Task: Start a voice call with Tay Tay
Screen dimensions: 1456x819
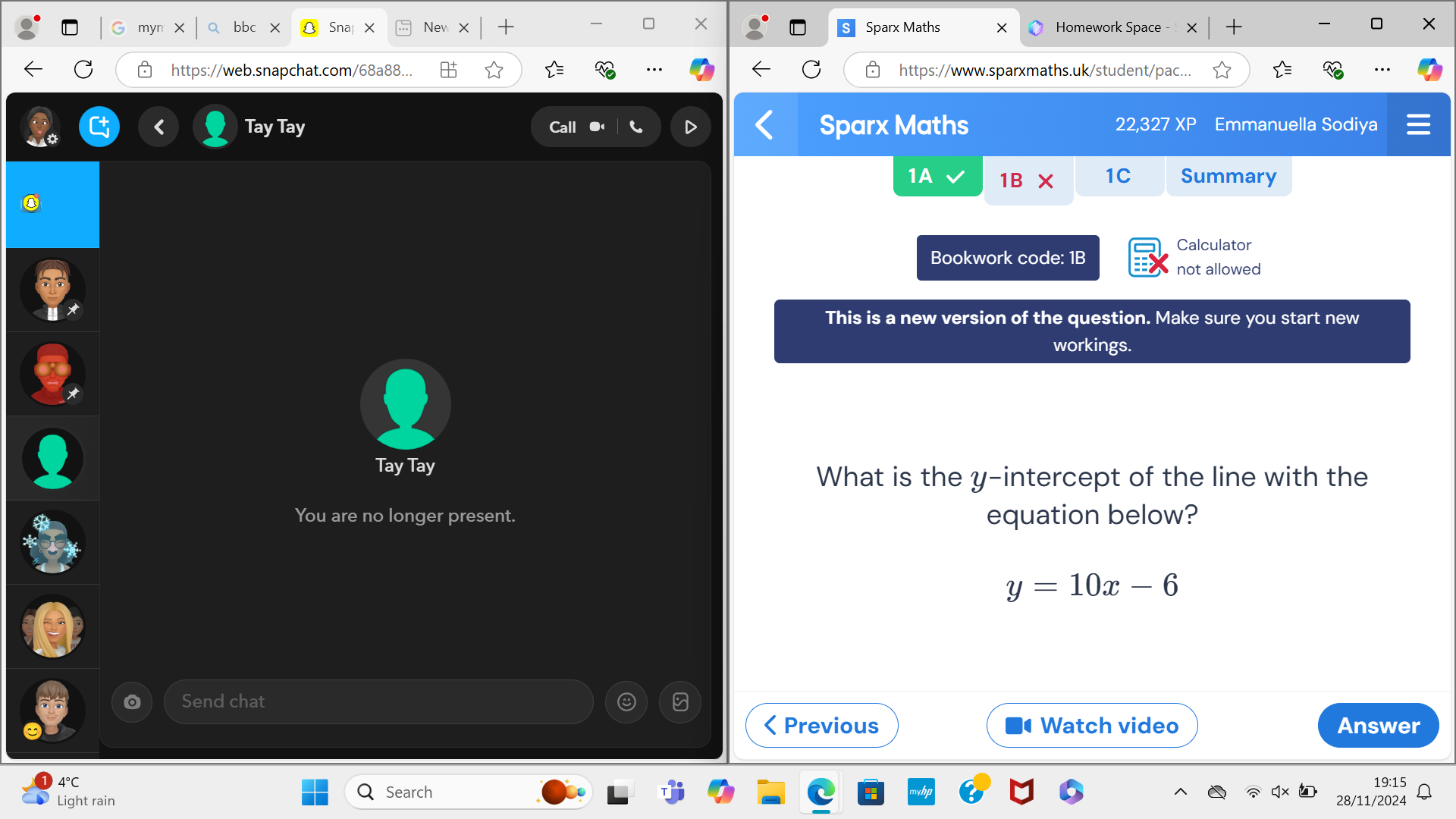Action: 636,127
